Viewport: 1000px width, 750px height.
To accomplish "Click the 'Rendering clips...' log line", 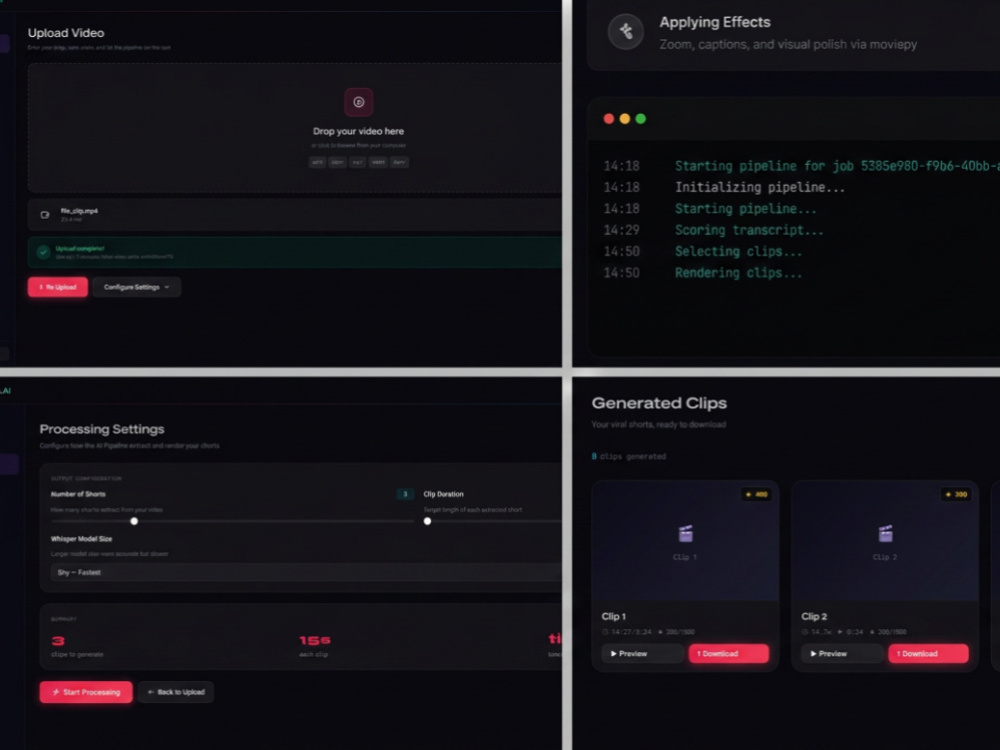I will coord(739,273).
